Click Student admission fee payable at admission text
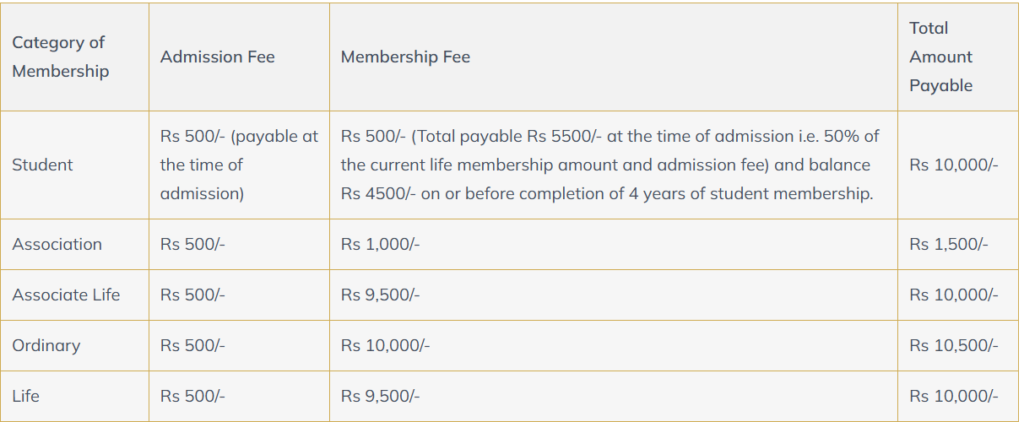Screen dimensions: 1024x422 (239, 165)
